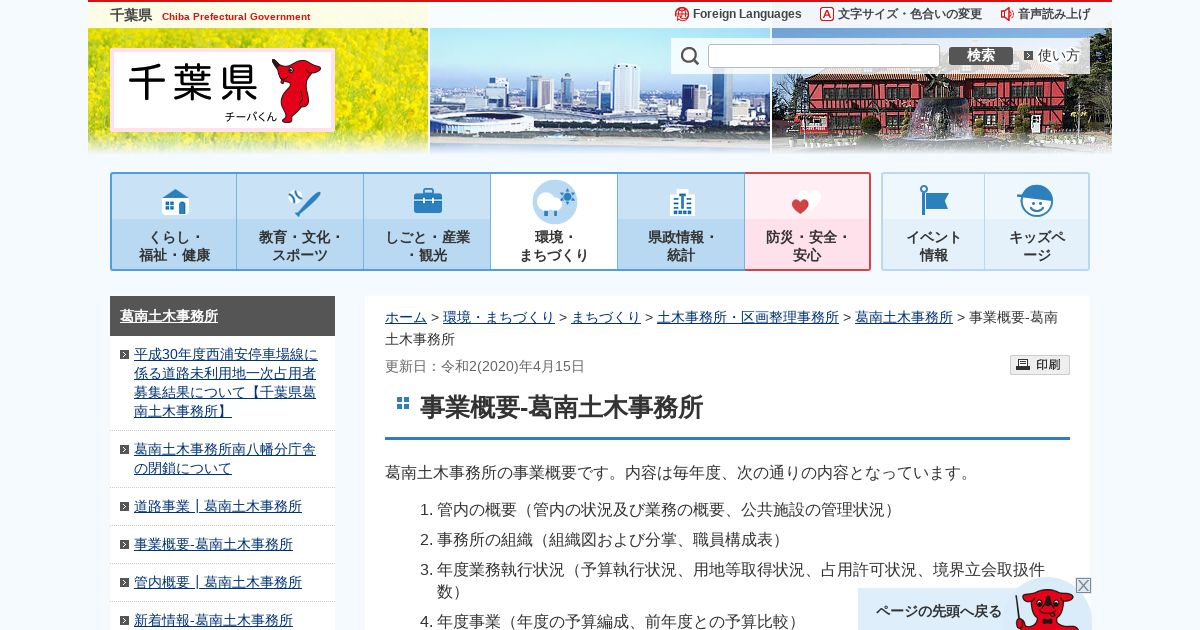The width and height of the screenshot is (1200, 630).
Task: Click the smiley face icon for キッズページ
Action: coord(1036,201)
